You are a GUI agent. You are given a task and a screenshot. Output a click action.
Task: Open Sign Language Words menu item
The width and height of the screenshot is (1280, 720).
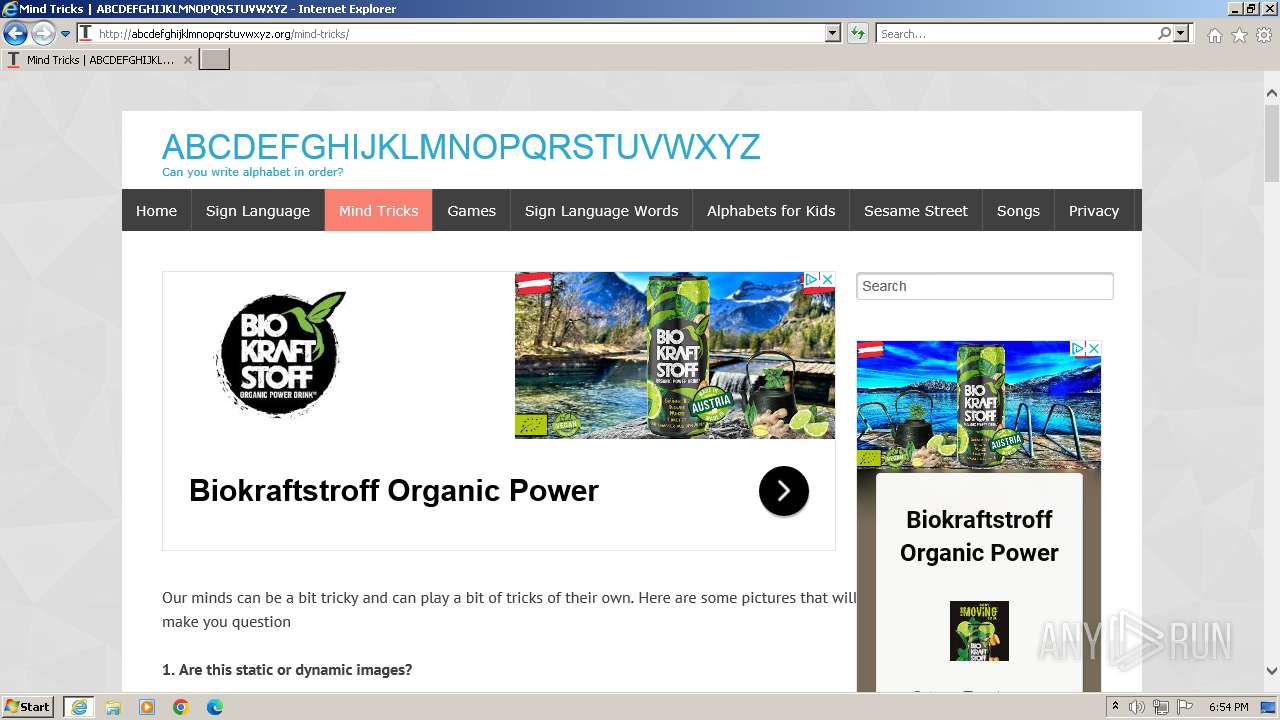(x=601, y=210)
